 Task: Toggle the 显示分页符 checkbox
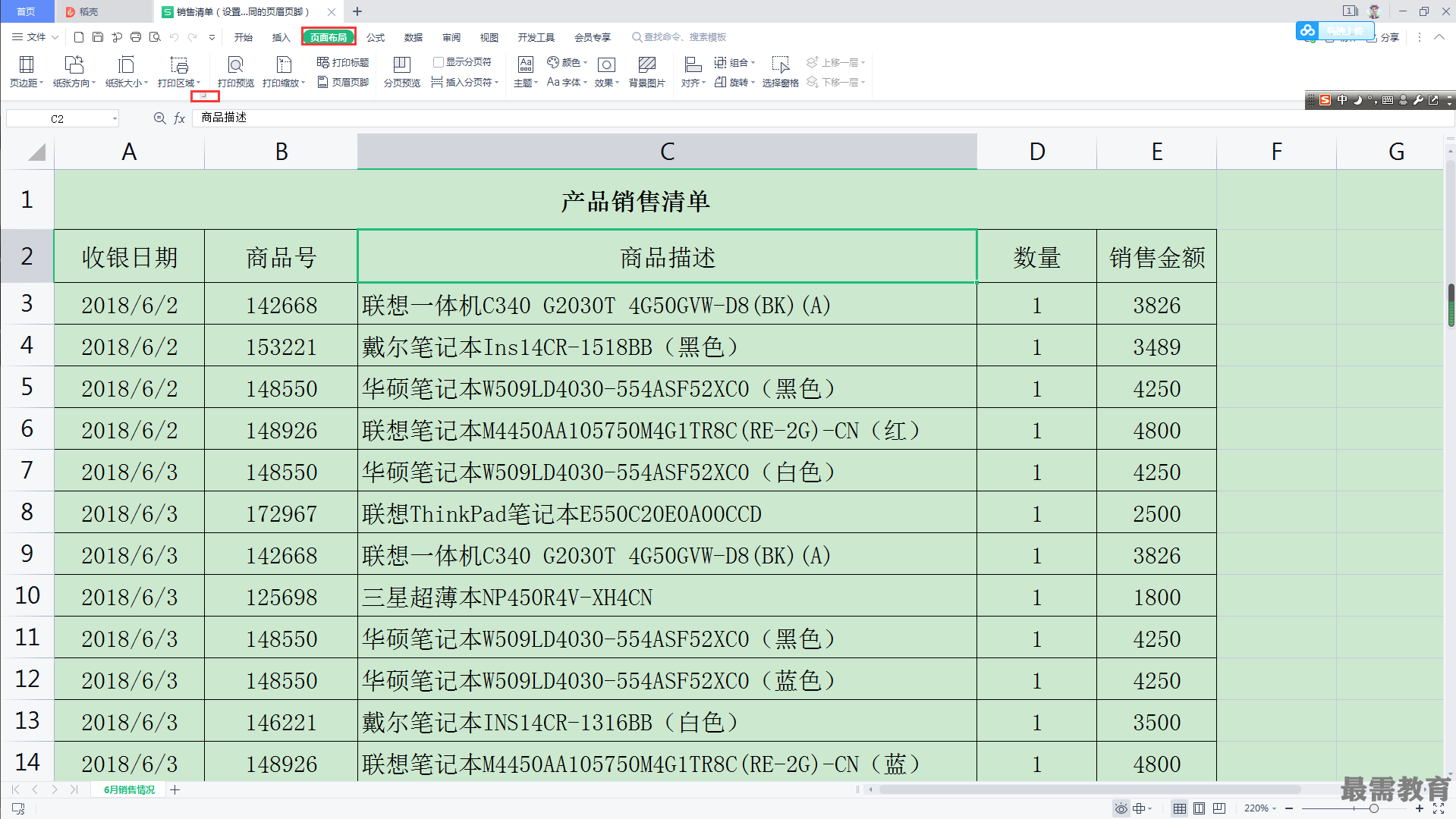tap(439, 62)
